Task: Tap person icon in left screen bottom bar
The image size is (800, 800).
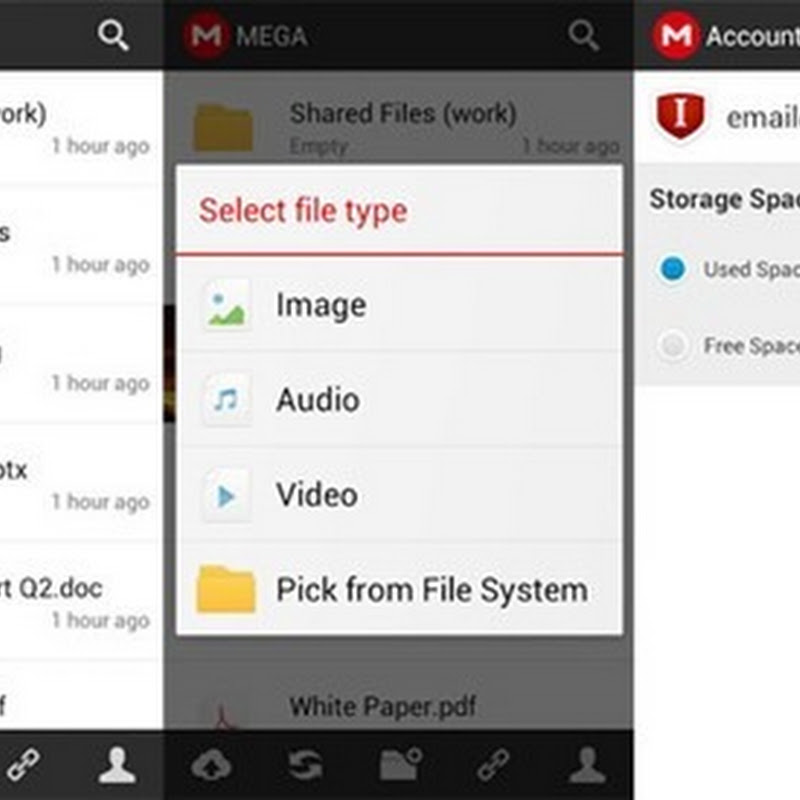Action: 117,765
